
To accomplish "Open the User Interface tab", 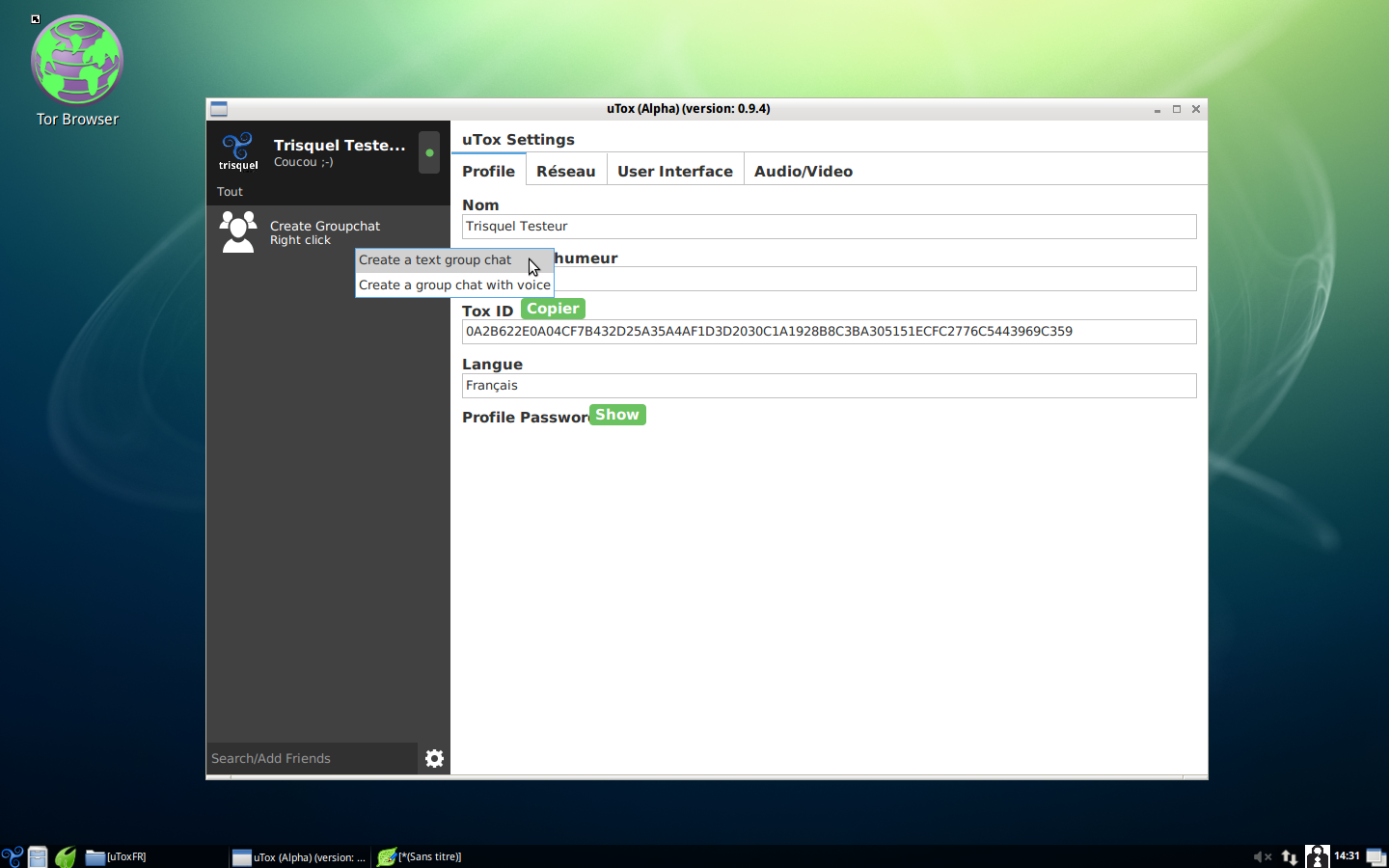I will (675, 171).
